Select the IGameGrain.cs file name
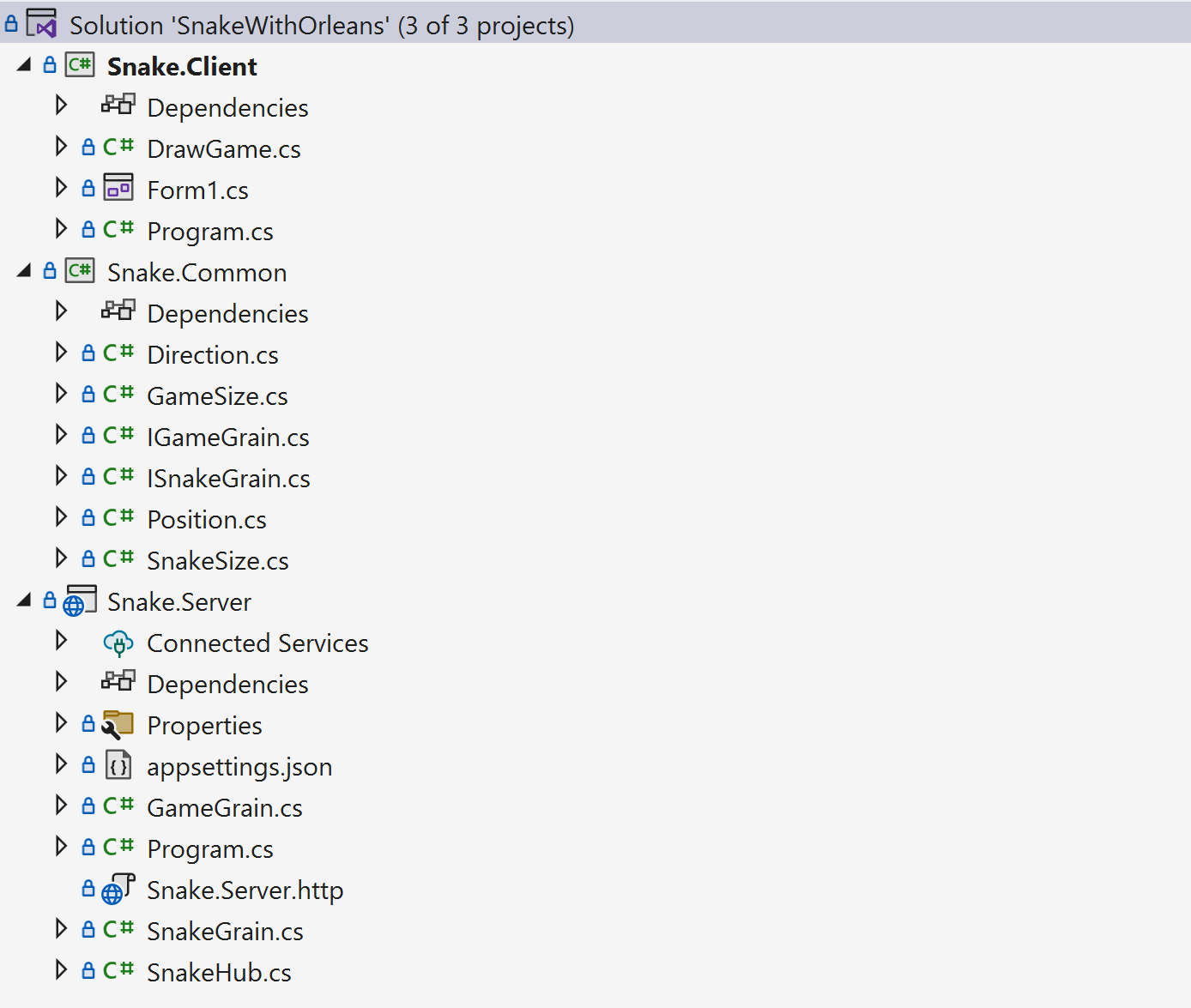This screenshot has width=1191, height=1008. coord(228,438)
